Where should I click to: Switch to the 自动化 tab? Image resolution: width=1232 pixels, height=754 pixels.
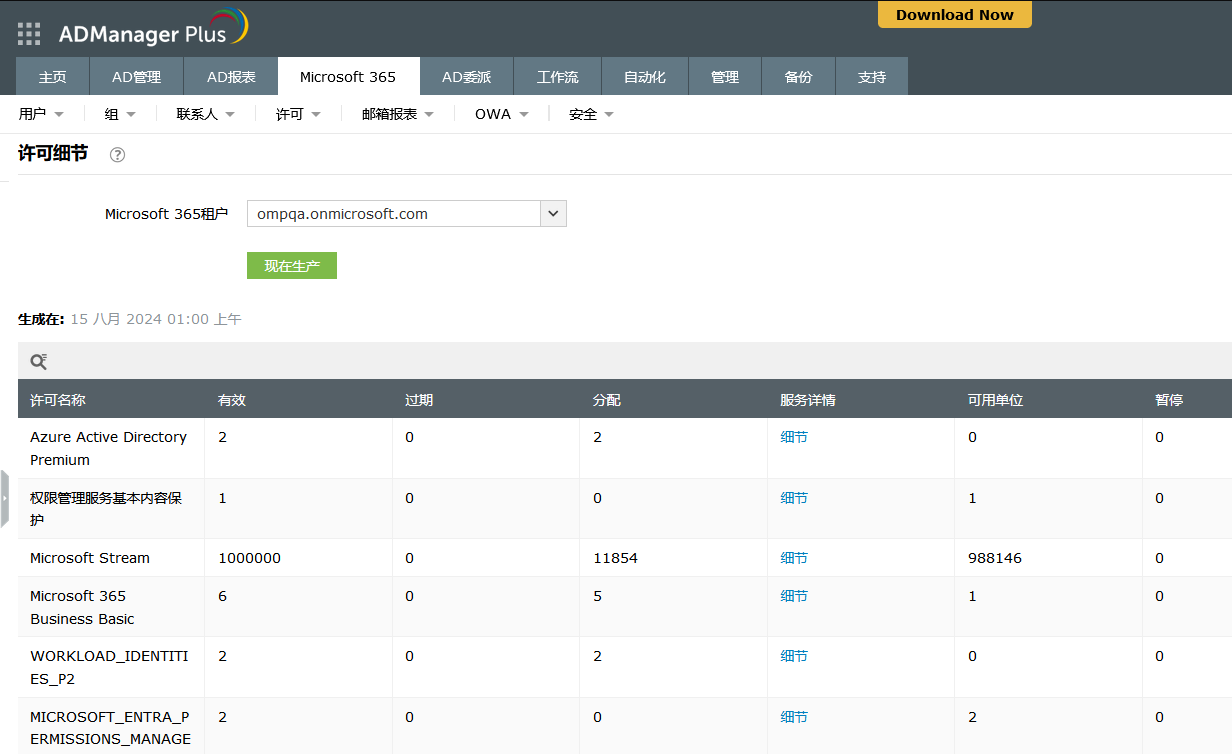click(x=645, y=77)
